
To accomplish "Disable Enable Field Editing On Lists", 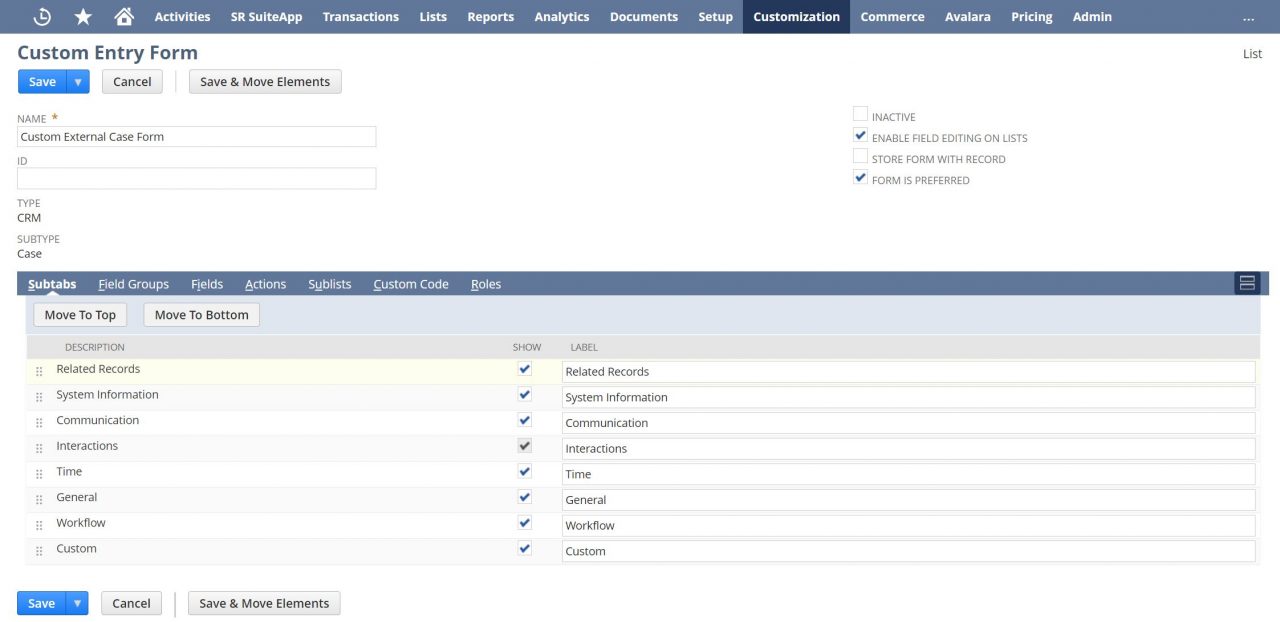I will click(x=860, y=135).
